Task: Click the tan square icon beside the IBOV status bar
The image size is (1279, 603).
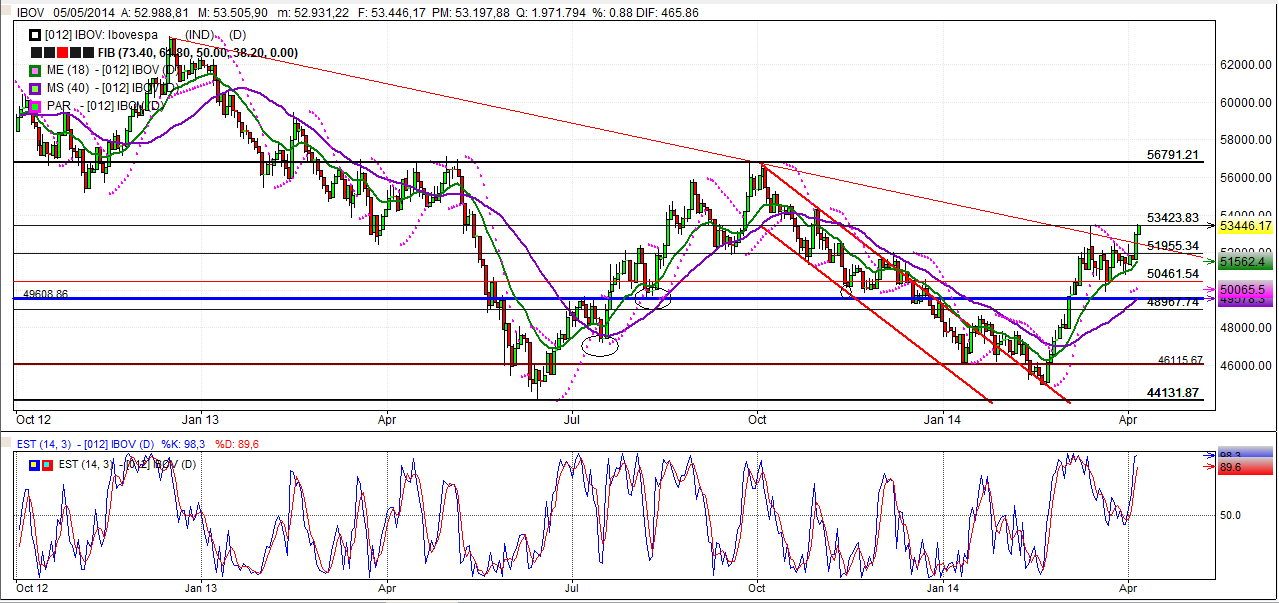Action: click(x=6, y=11)
